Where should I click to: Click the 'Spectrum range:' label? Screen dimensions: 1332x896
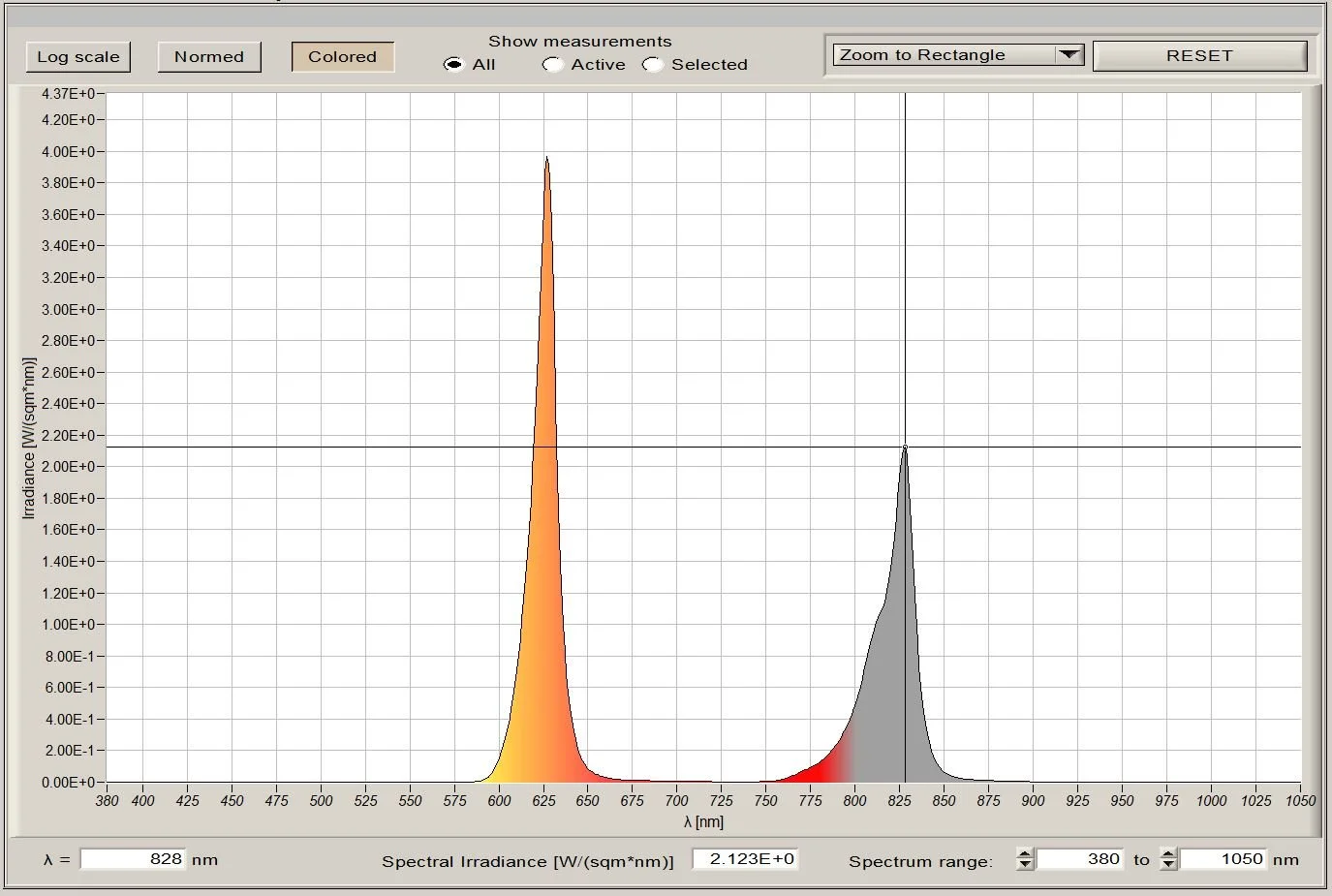[x=920, y=861]
